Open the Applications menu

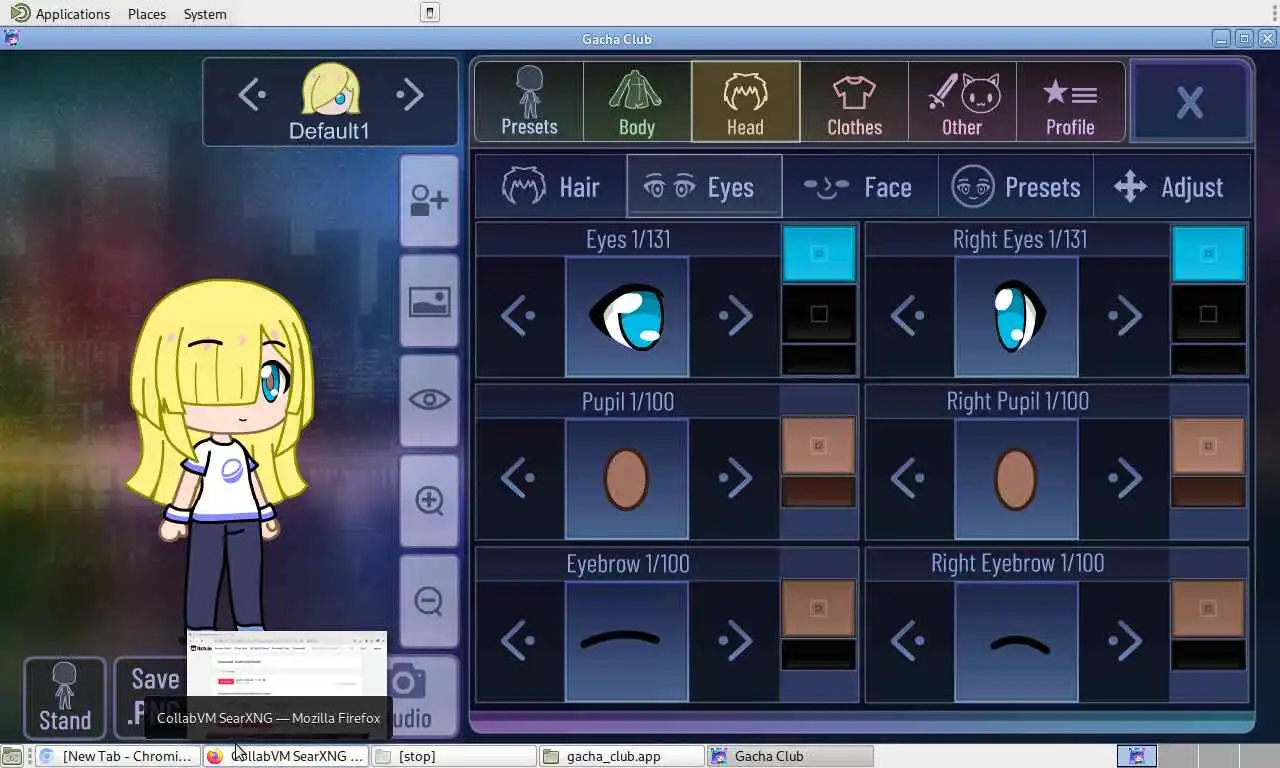click(x=61, y=14)
